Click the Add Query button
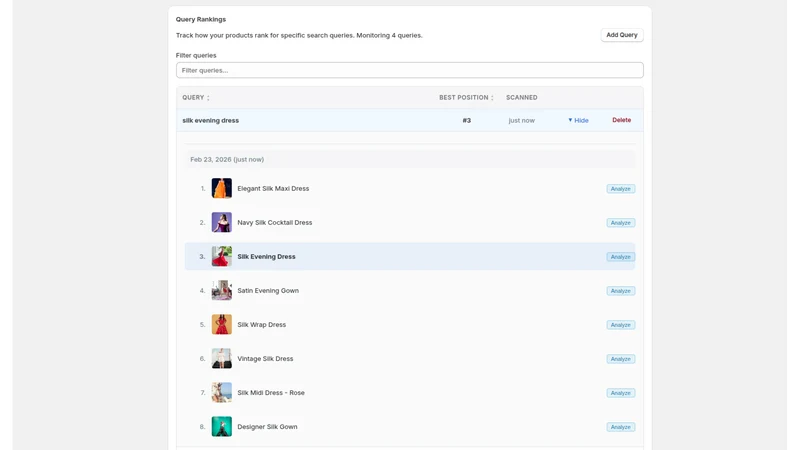 pyautogui.click(x=621, y=35)
